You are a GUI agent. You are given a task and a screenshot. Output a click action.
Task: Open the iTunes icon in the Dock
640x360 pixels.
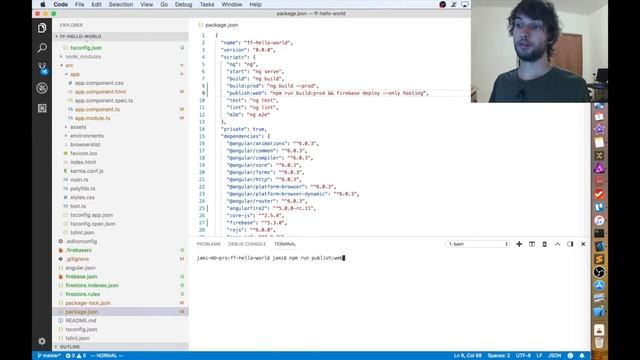[x=599, y=220]
